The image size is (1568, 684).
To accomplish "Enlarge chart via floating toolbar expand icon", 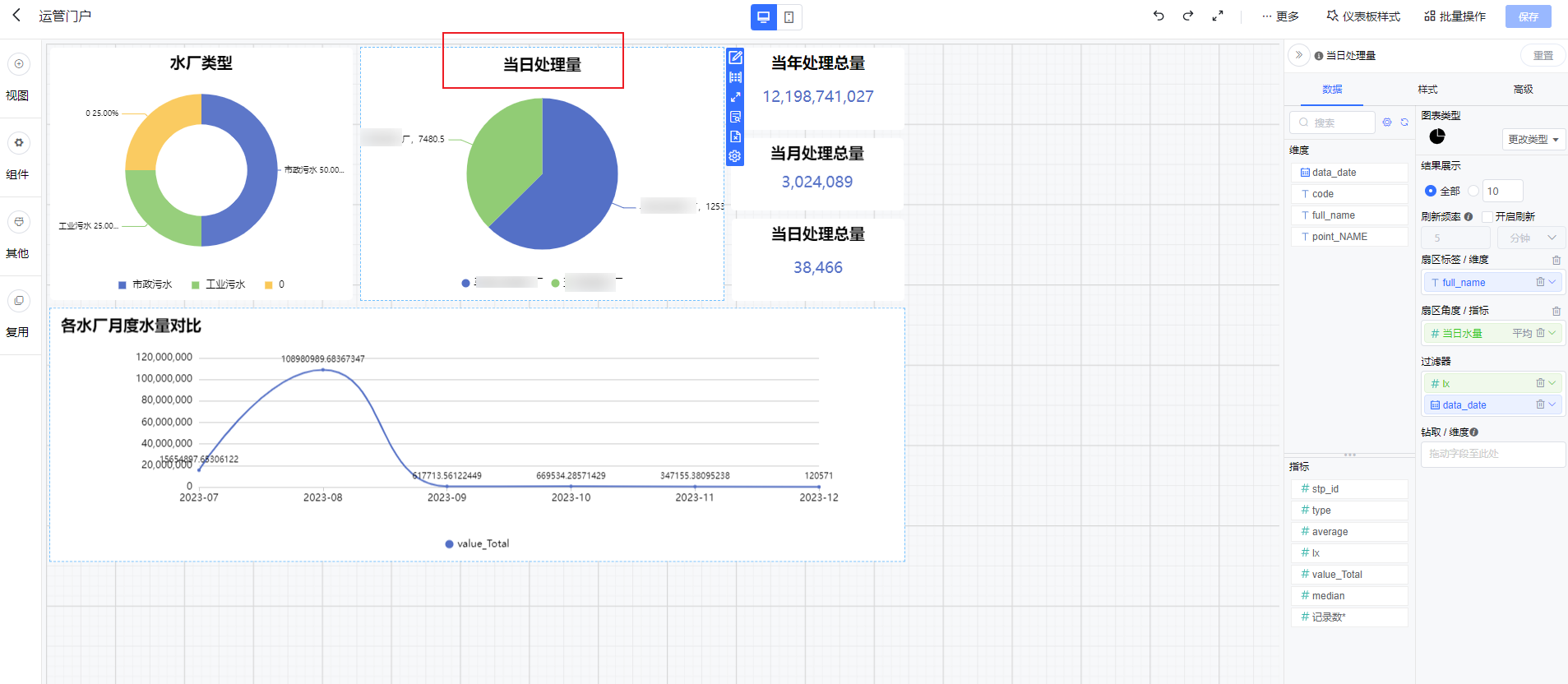I will (735, 97).
